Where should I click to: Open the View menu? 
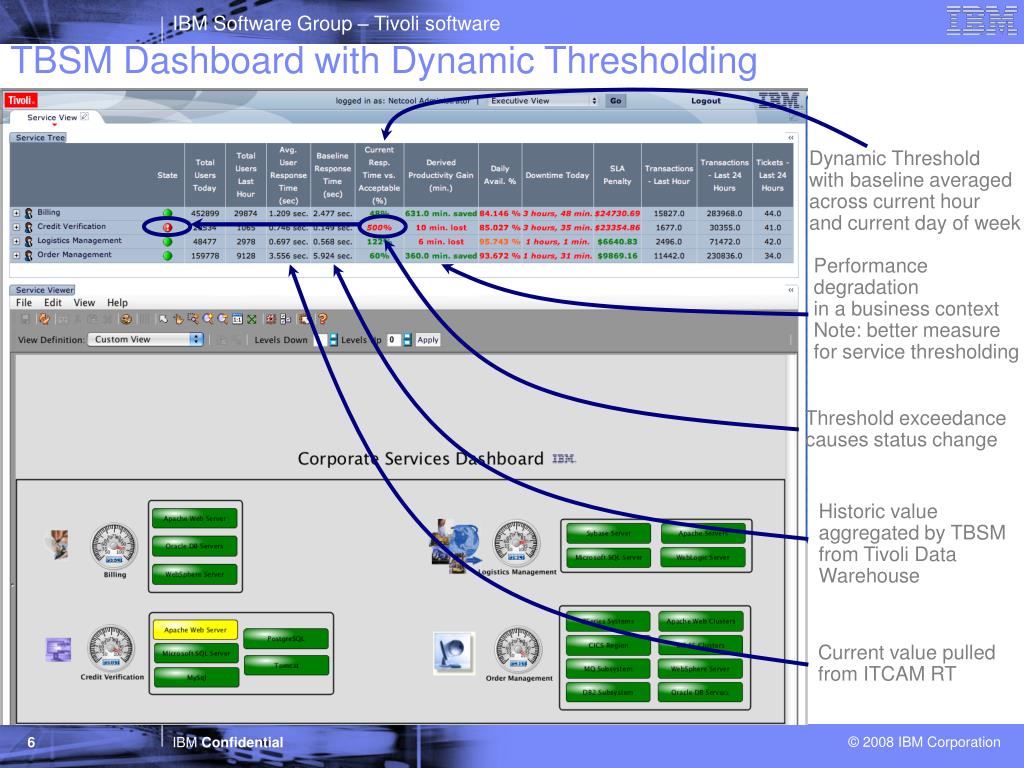tap(84, 302)
